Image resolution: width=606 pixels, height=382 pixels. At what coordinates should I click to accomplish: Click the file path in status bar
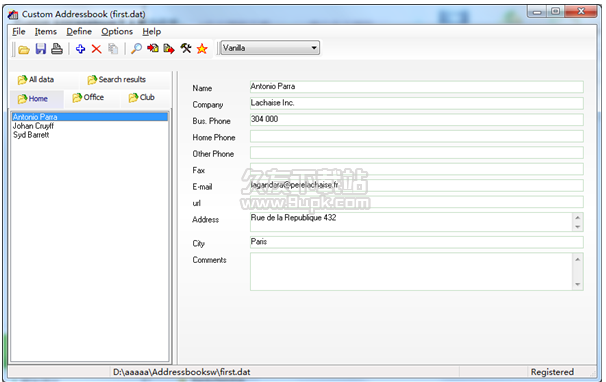(182, 372)
